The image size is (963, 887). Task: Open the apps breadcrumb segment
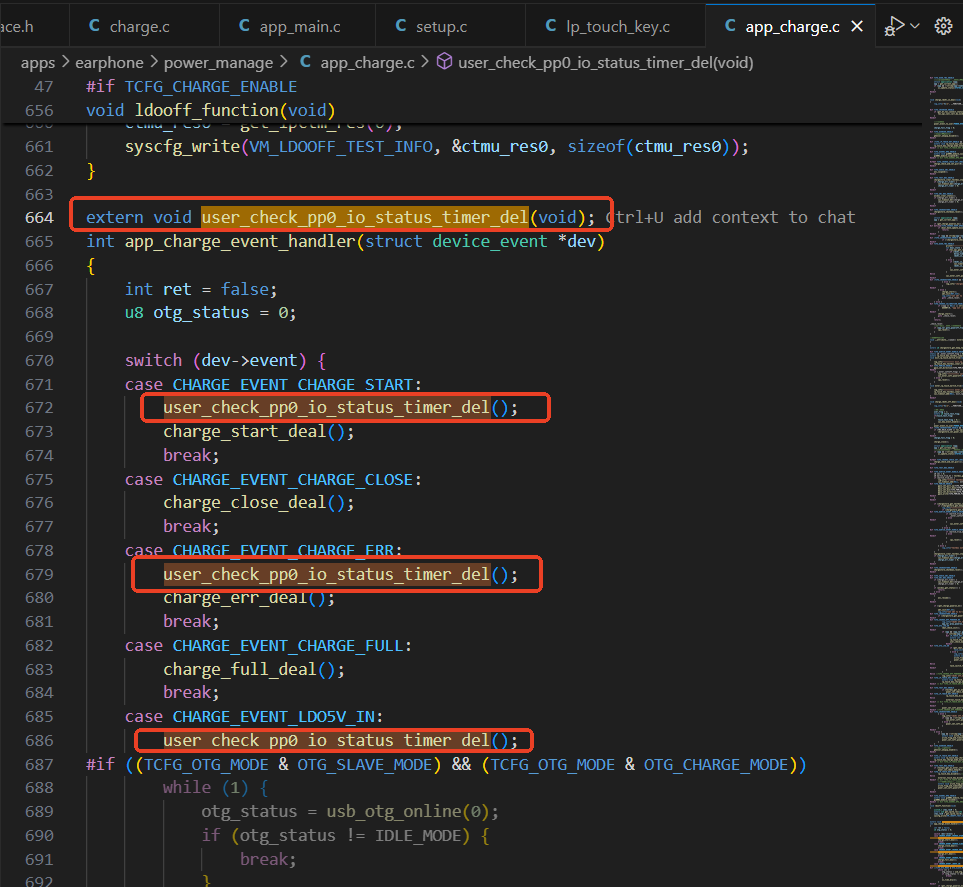click(38, 63)
